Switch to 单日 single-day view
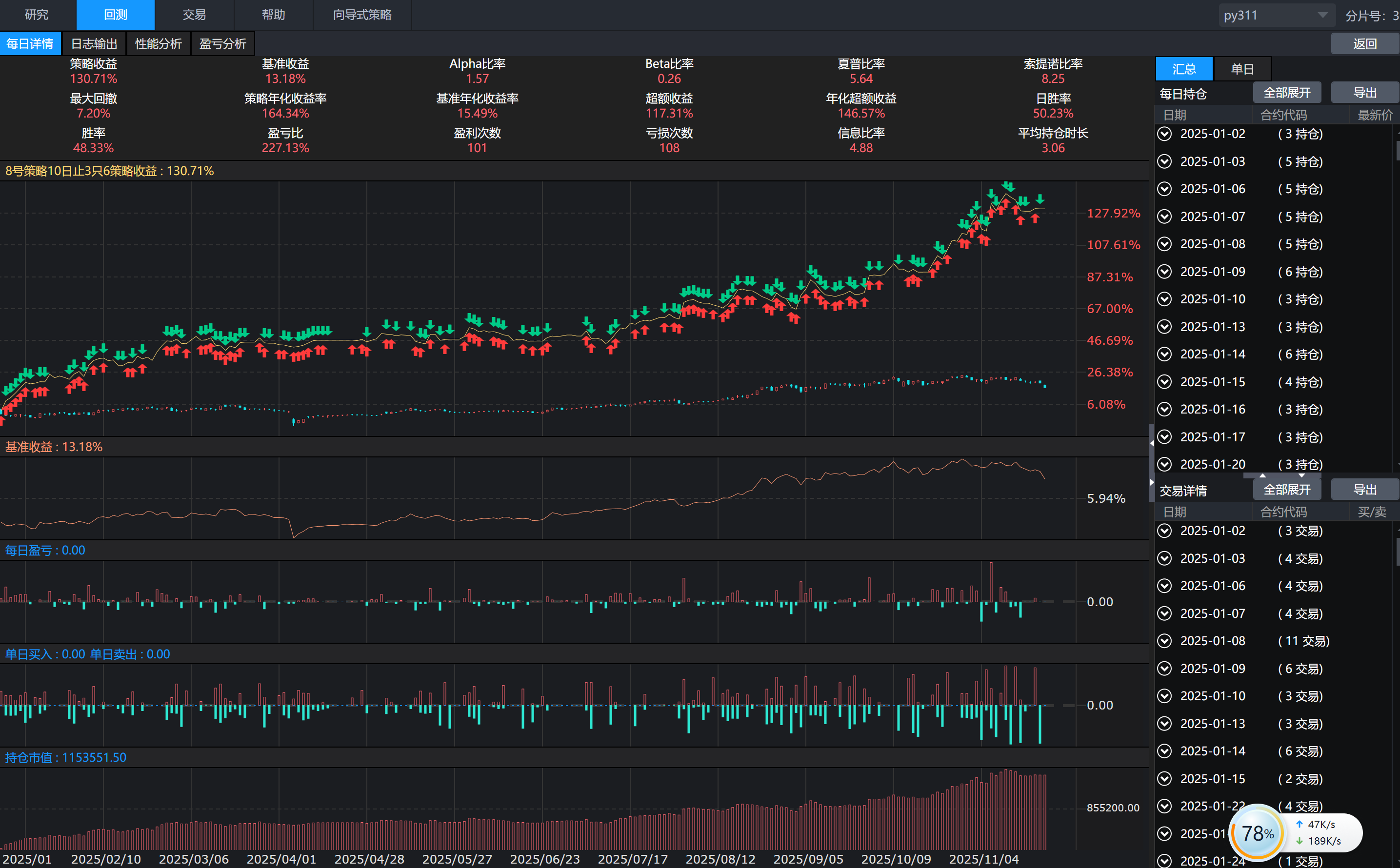 coord(1242,69)
